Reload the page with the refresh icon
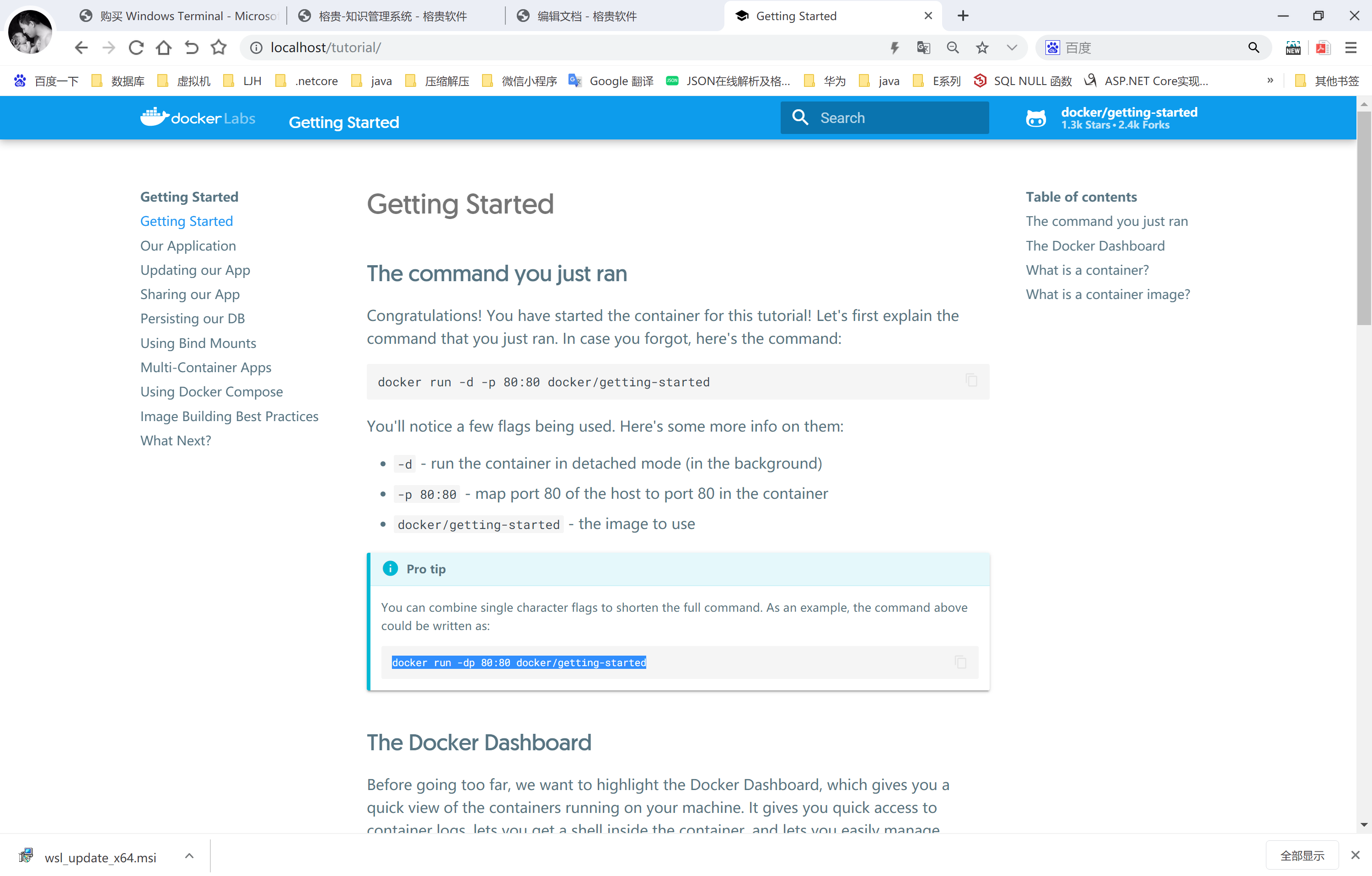 136,48
